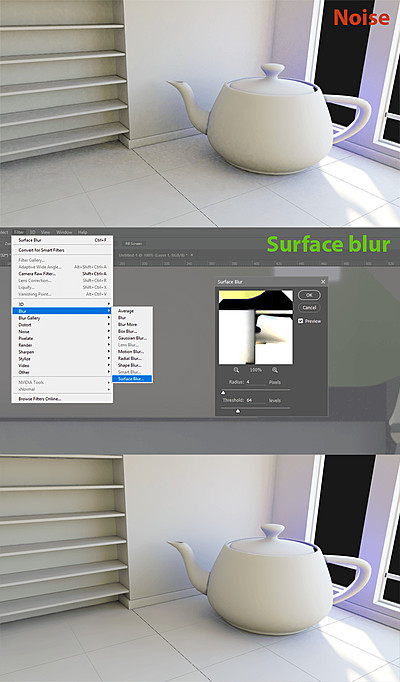Choose last filter Surface Blur Ctrl+F
The height and width of the screenshot is (682, 400).
(x=62, y=240)
